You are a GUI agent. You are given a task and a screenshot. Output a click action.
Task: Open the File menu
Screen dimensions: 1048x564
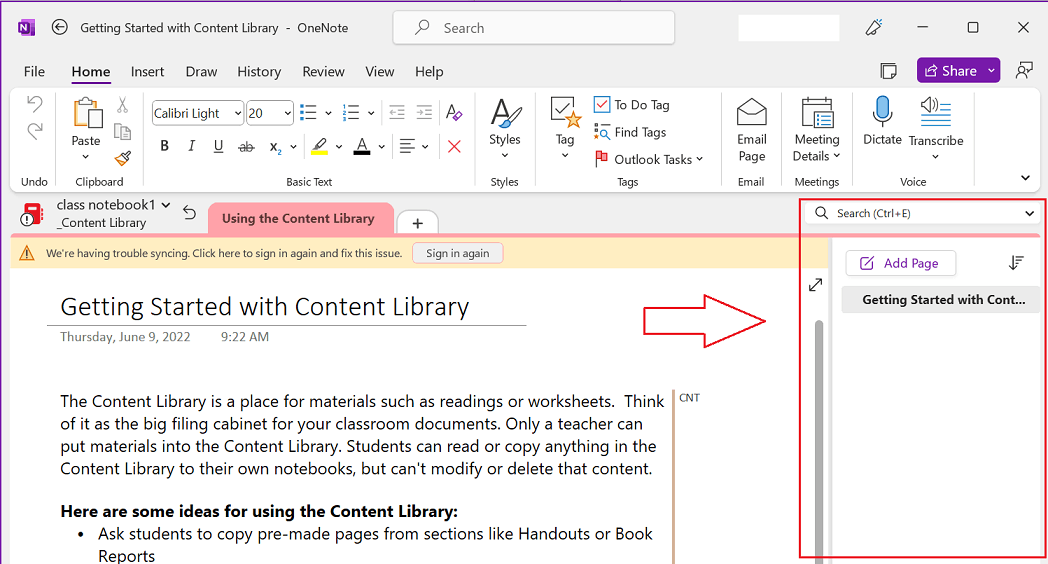point(34,72)
